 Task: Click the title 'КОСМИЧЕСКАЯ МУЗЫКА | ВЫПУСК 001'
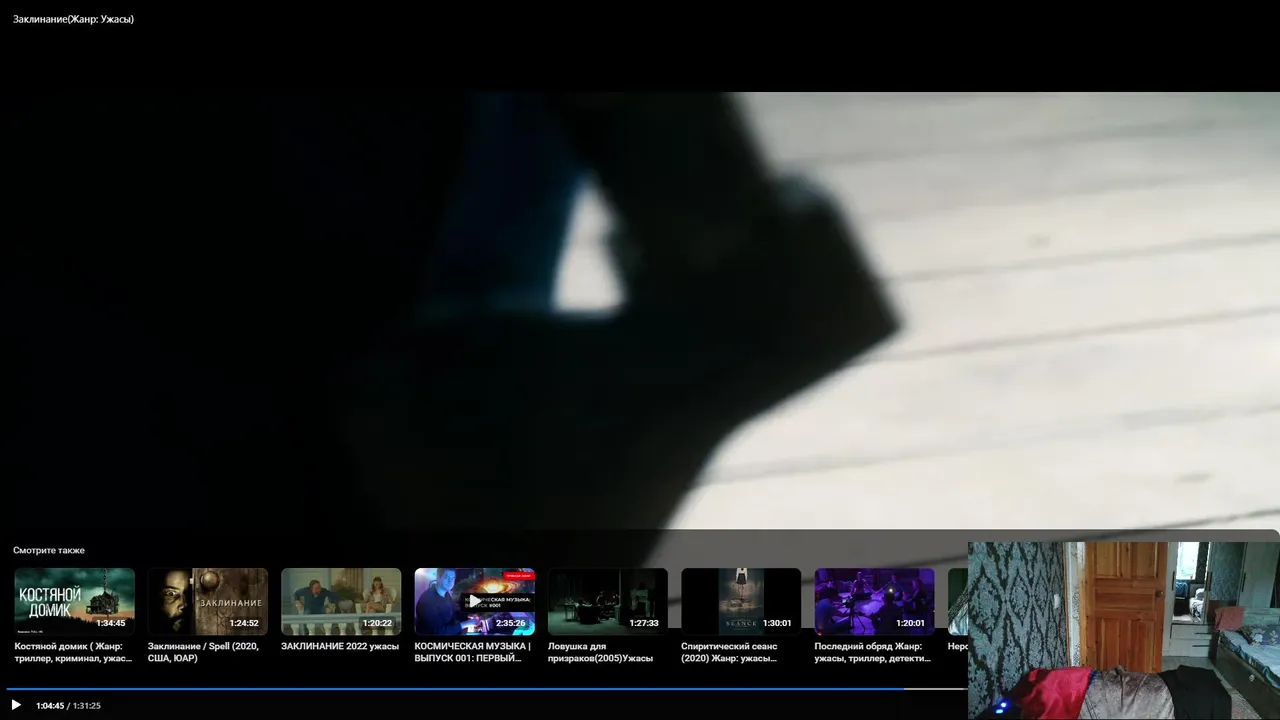[472, 652]
